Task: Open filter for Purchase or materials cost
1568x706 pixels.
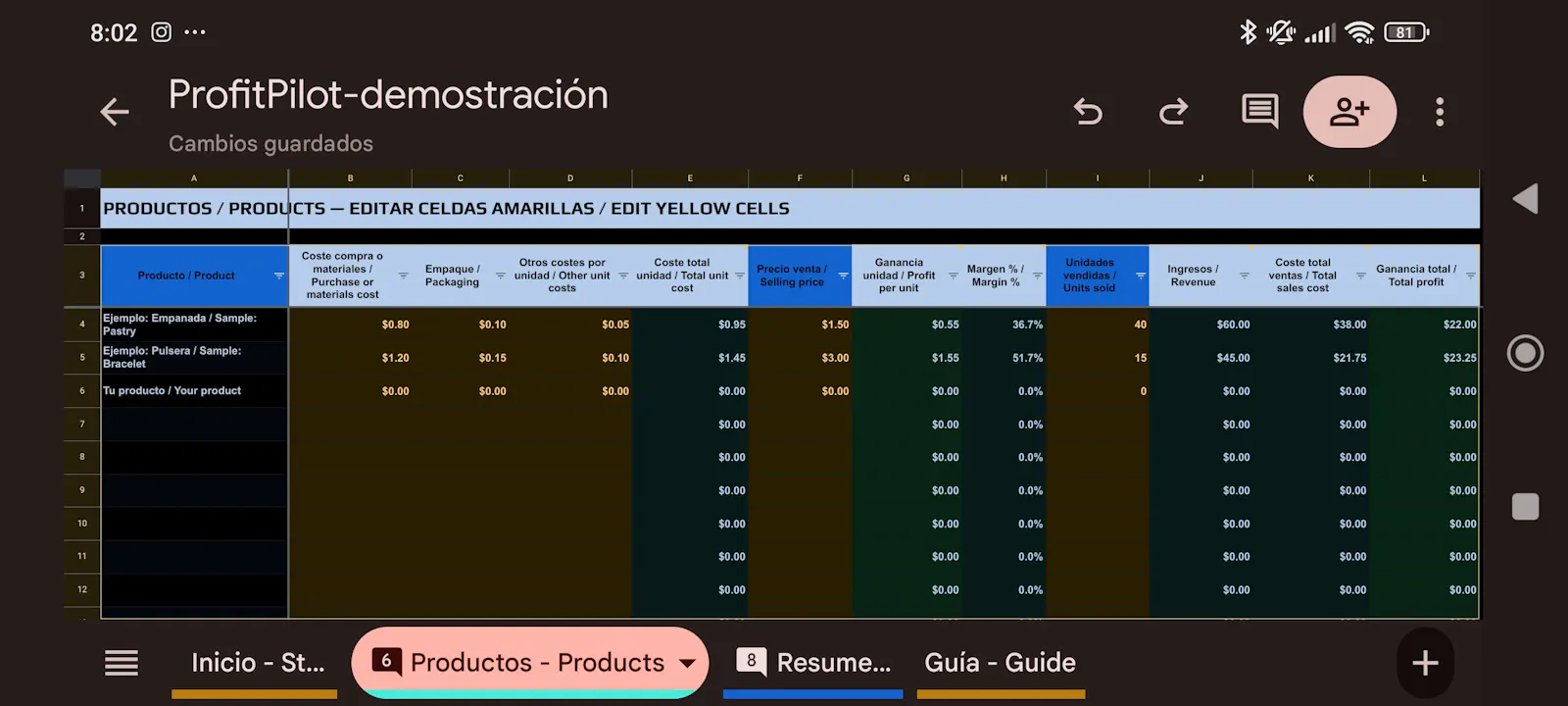Action: click(403, 276)
